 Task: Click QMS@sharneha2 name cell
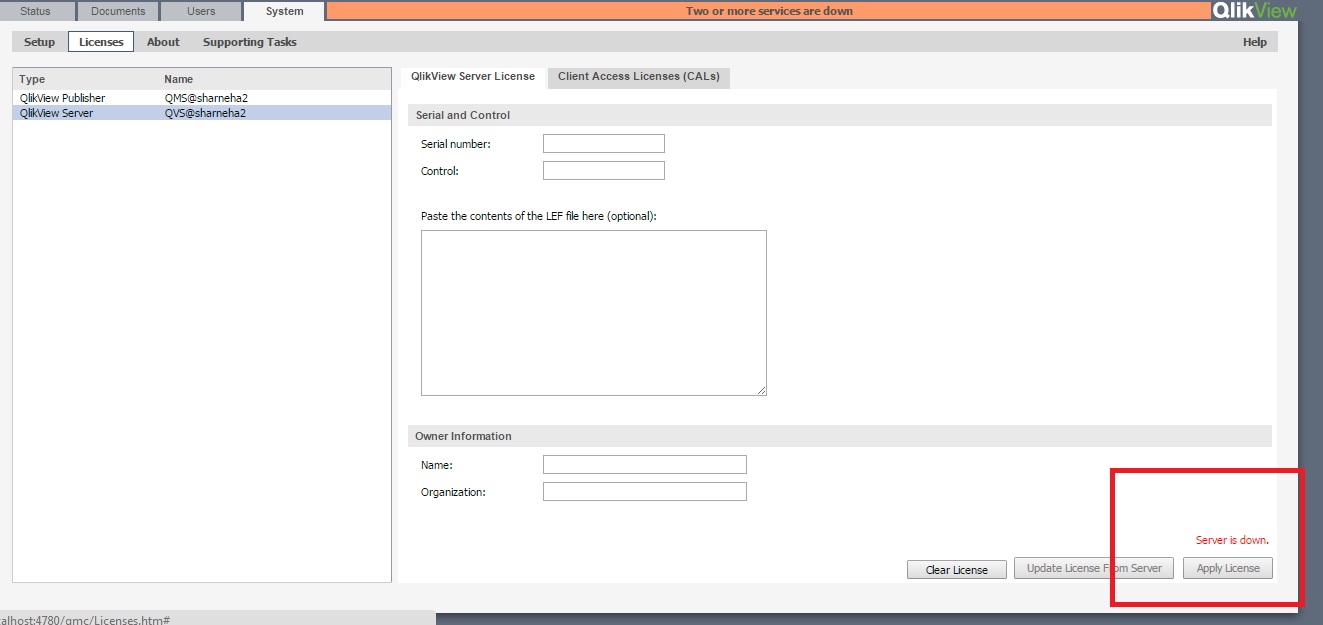(205, 98)
